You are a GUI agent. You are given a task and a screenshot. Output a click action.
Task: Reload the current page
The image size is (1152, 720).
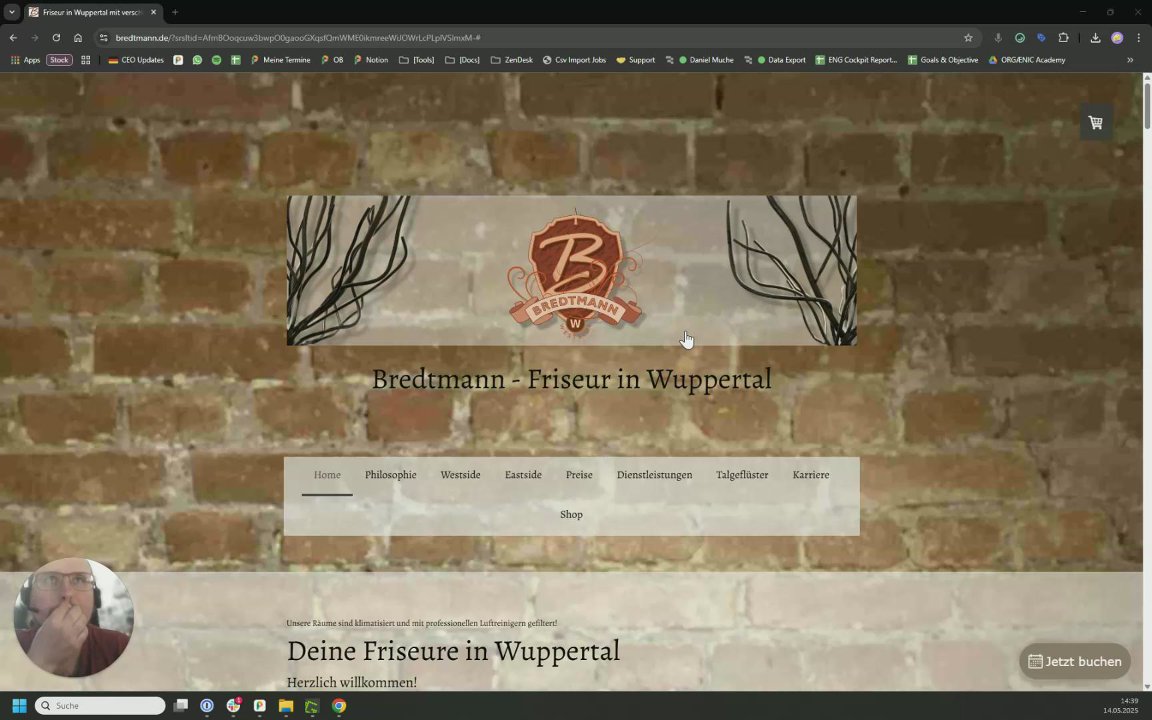point(56,37)
